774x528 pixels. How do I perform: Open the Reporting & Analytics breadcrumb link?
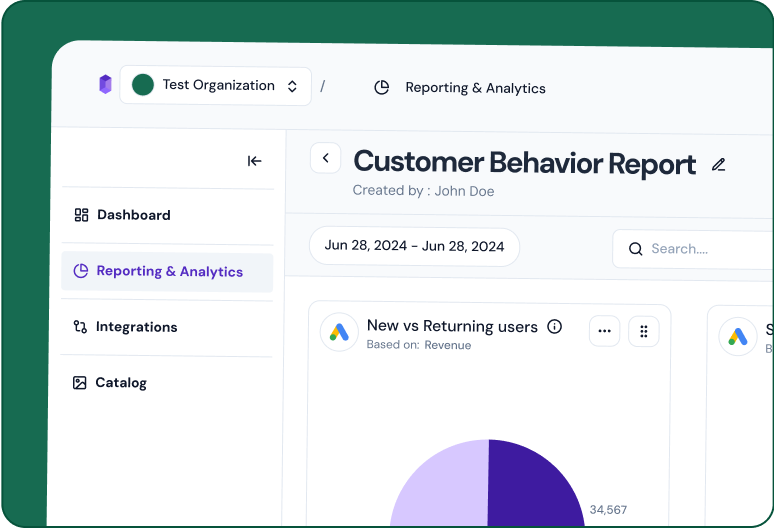pos(475,88)
